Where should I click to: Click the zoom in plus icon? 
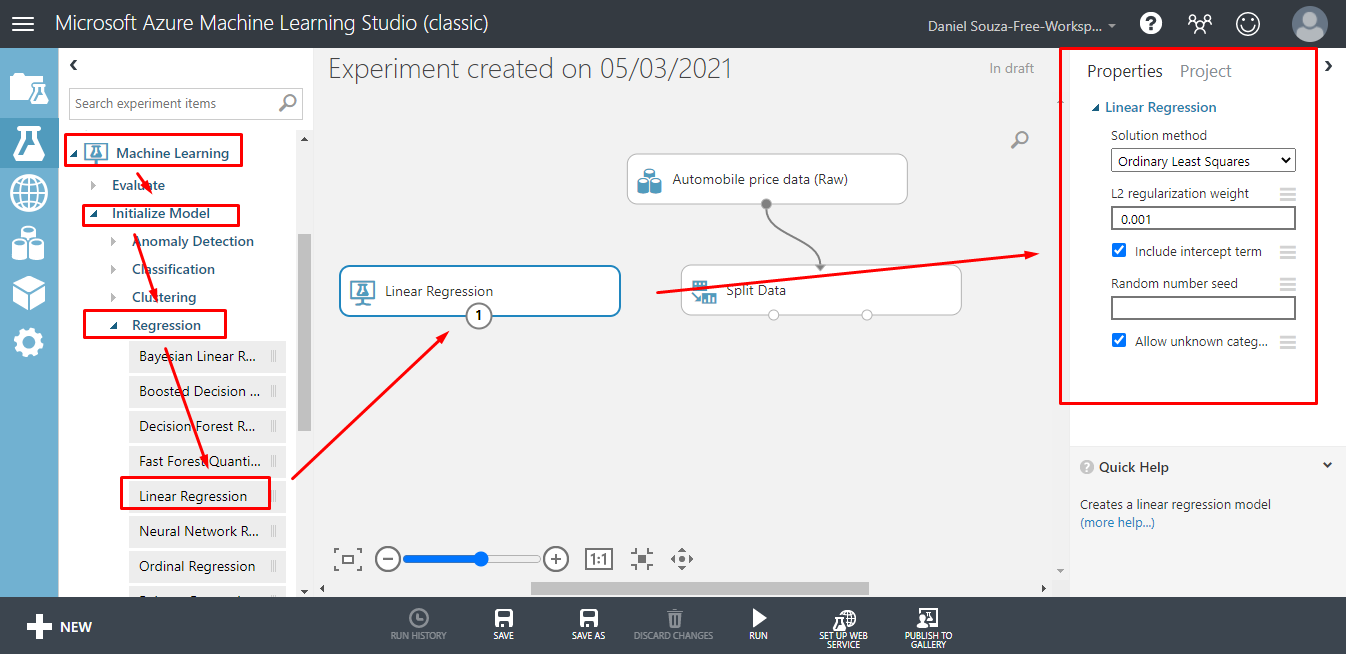click(556, 559)
